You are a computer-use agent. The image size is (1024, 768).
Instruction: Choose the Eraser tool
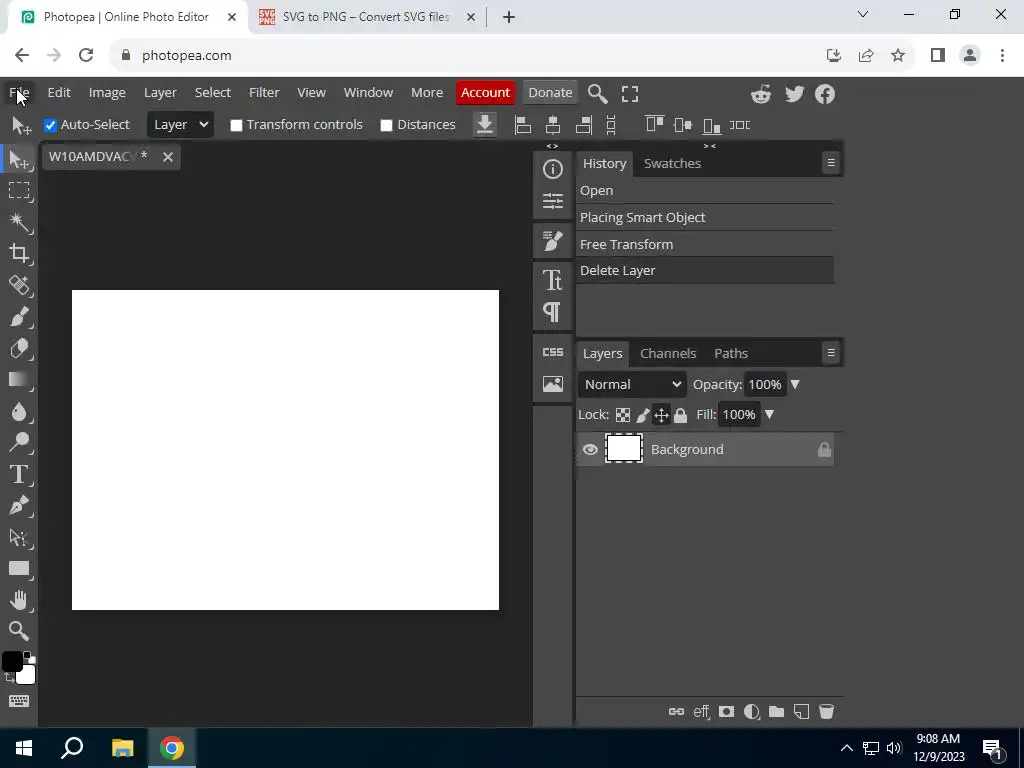pos(19,348)
